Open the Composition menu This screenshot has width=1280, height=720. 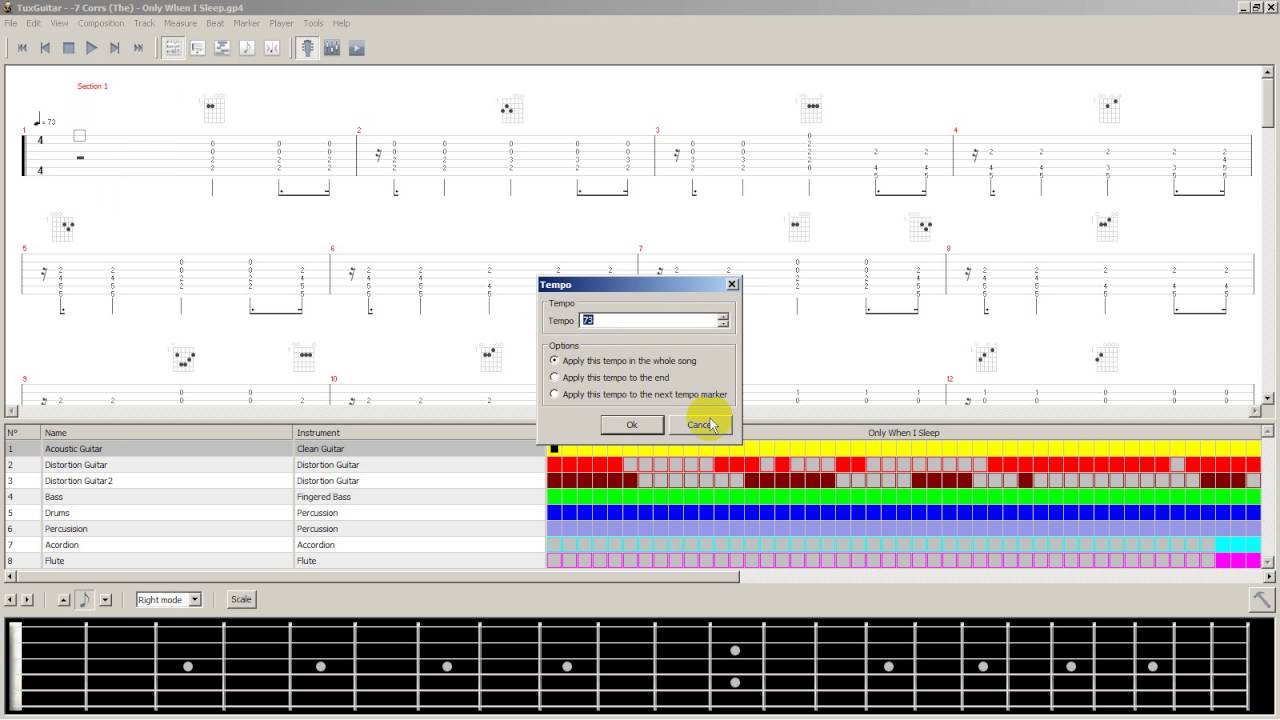[x=101, y=23]
